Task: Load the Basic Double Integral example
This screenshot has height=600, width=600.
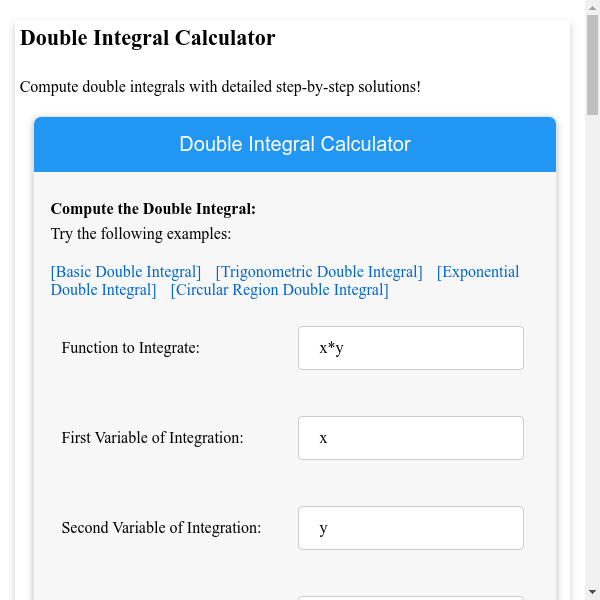Action: 126,272
